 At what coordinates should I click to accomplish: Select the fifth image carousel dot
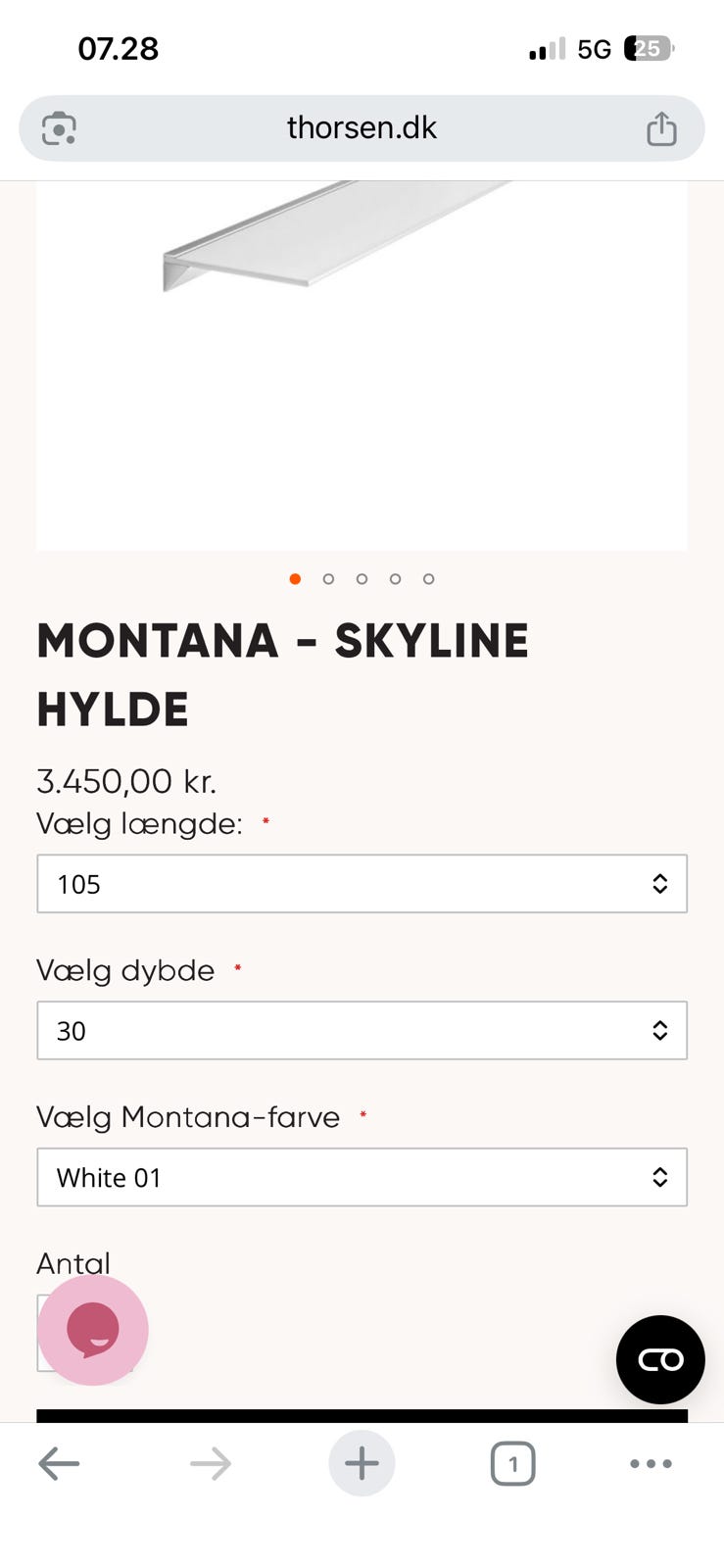click(428, 579)
